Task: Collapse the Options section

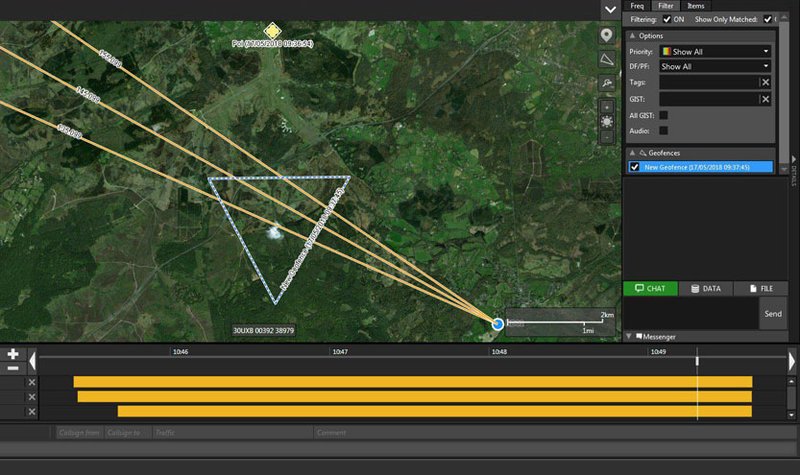Action: click(634, 35)
